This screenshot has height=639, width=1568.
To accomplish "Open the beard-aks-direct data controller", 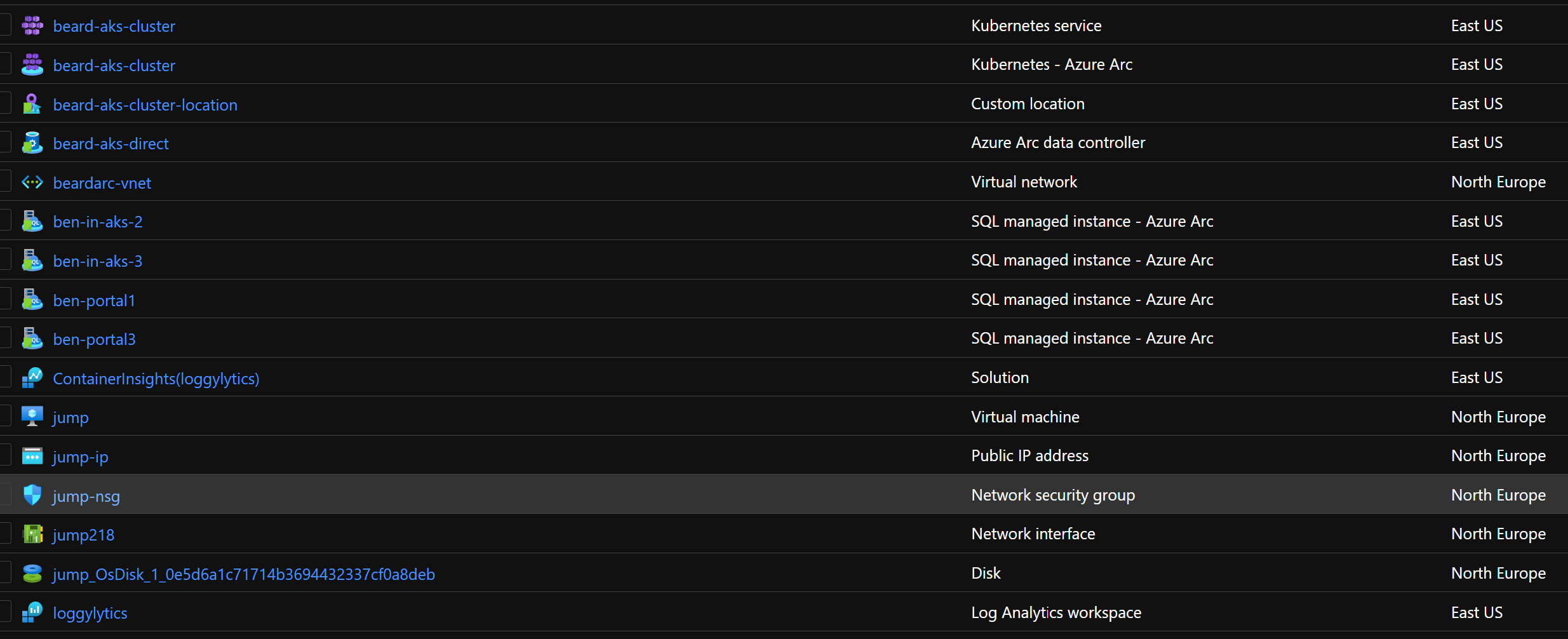I will (x=111, y=144).
